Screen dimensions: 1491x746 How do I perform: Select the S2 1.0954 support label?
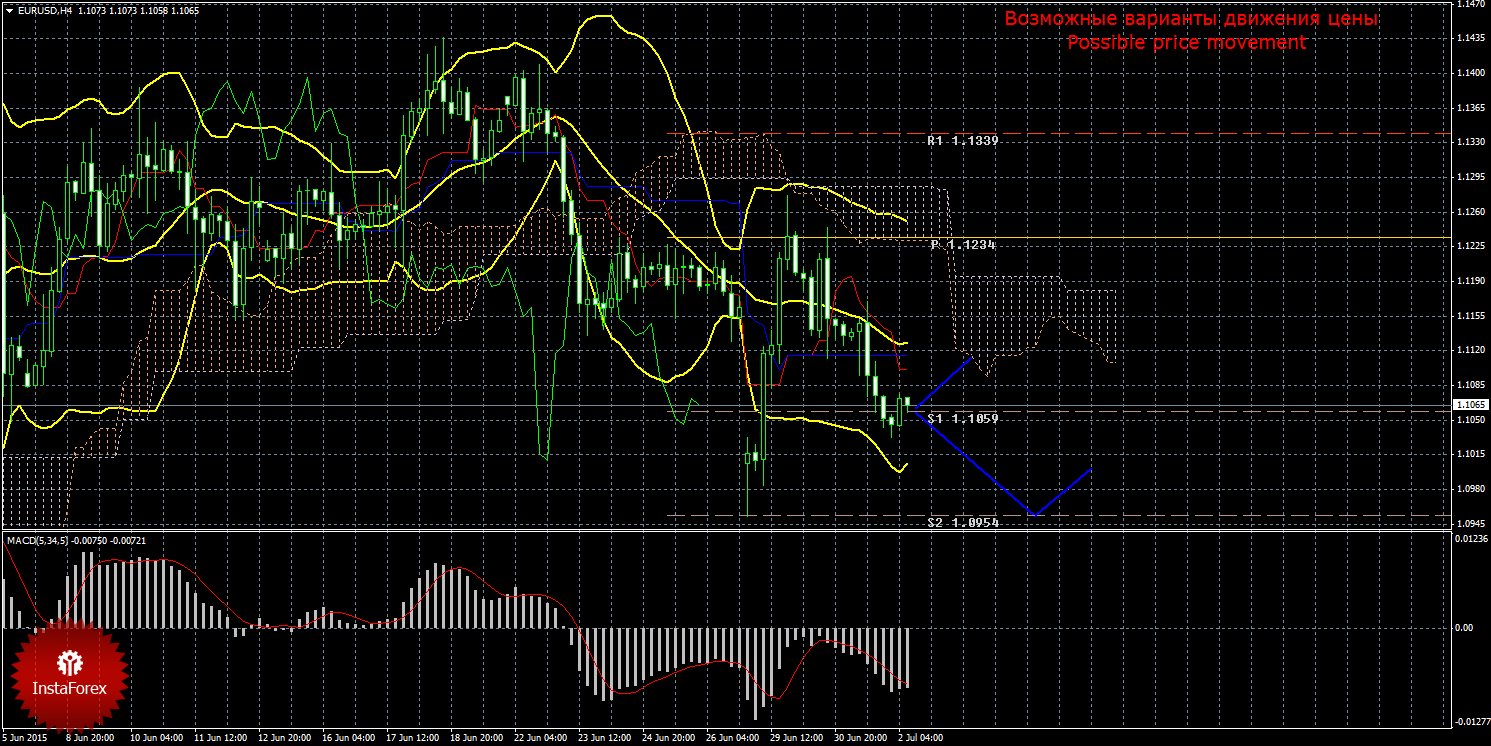tap(962, 523)
